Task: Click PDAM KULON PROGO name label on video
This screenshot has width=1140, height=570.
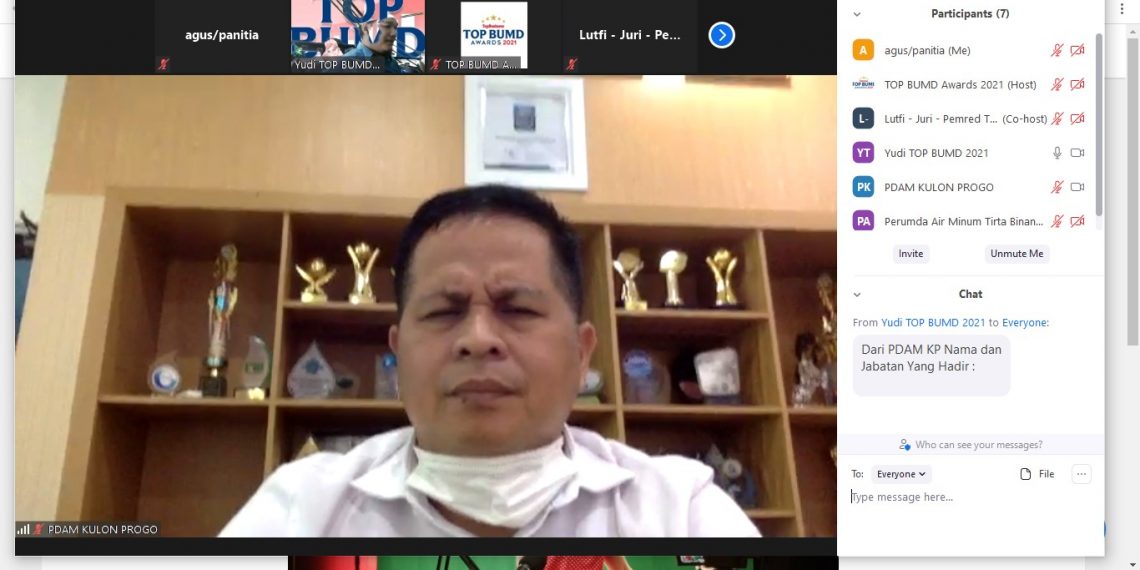Action: 103,529
